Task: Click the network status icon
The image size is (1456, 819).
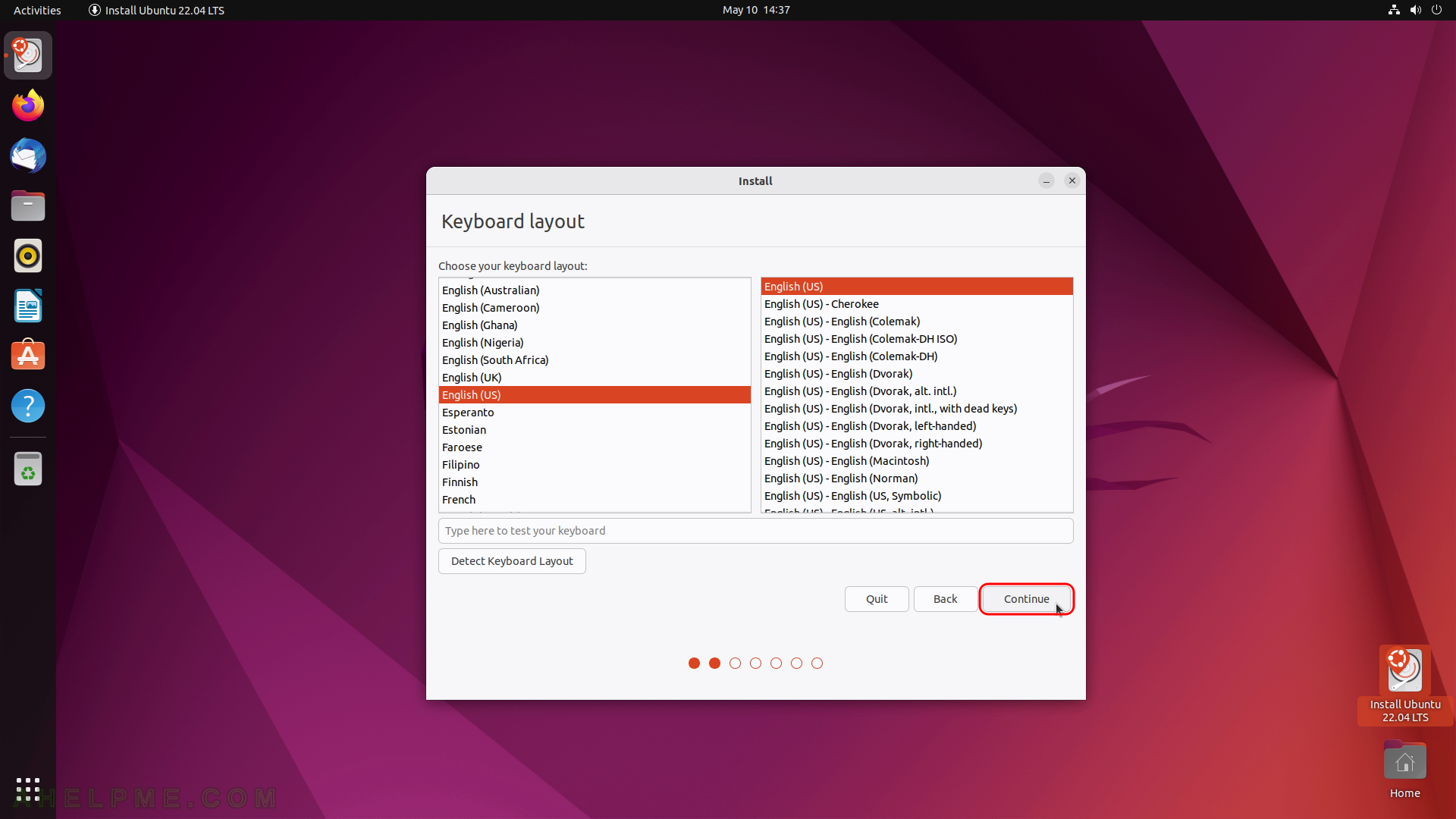Action: pyautogui.click(x=1394, y=10)
